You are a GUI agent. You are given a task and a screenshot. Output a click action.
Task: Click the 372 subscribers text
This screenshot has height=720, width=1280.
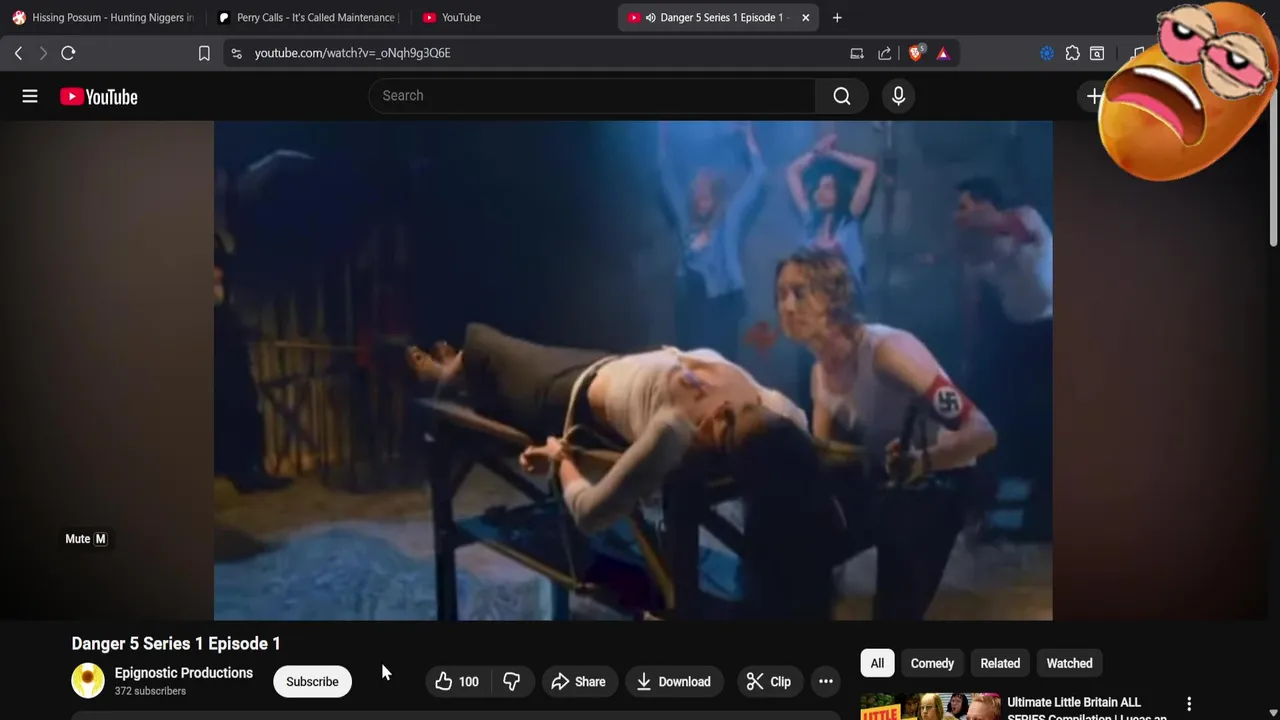[x=150, y=691]
